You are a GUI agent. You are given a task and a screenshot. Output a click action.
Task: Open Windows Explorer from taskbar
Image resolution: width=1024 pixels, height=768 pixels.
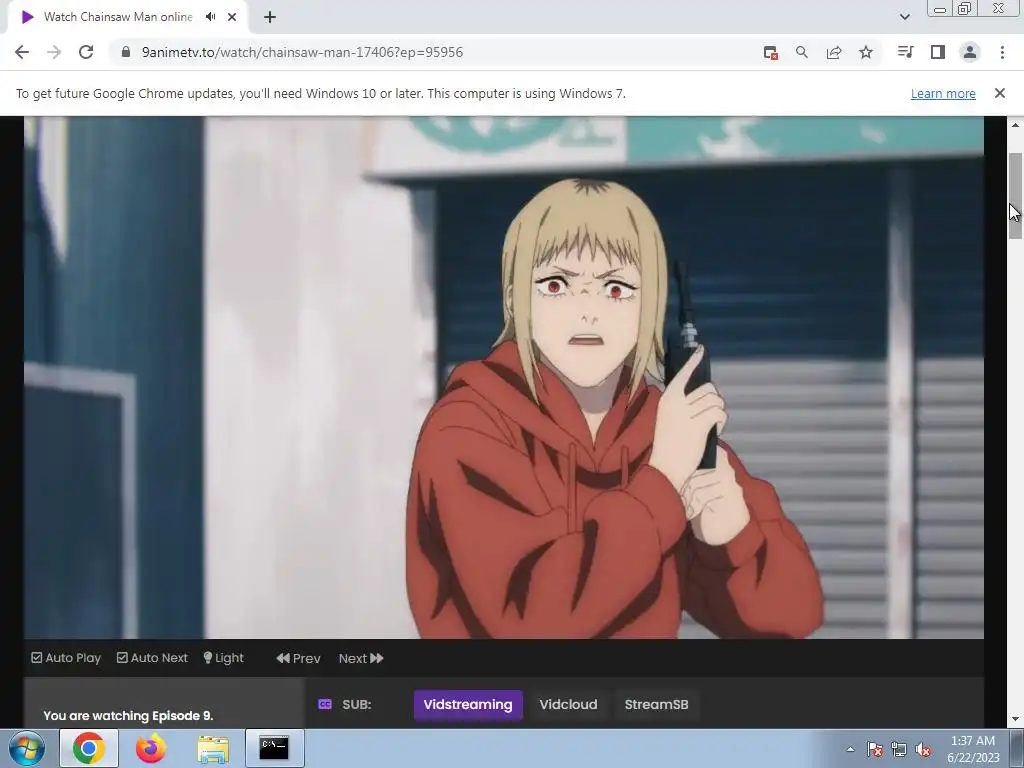(x=214, y=748)
